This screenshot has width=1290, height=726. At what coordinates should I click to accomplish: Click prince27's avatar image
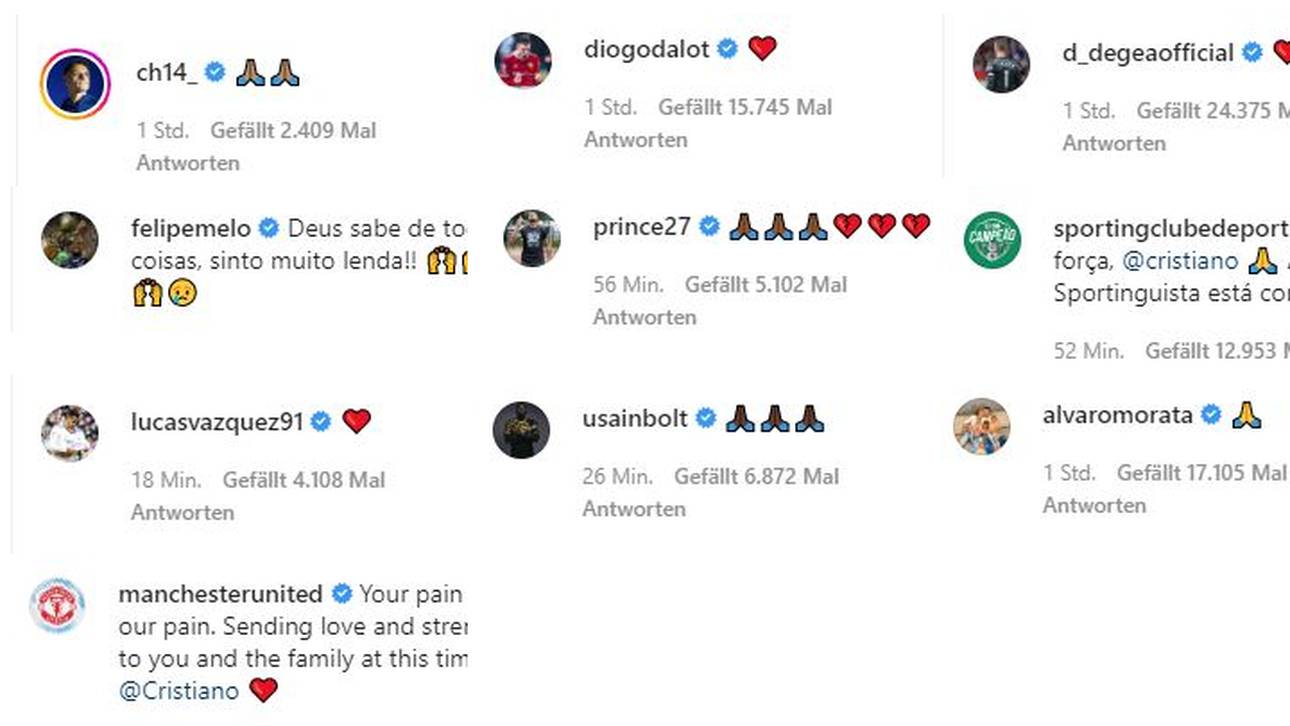click(x=532, y=238)
